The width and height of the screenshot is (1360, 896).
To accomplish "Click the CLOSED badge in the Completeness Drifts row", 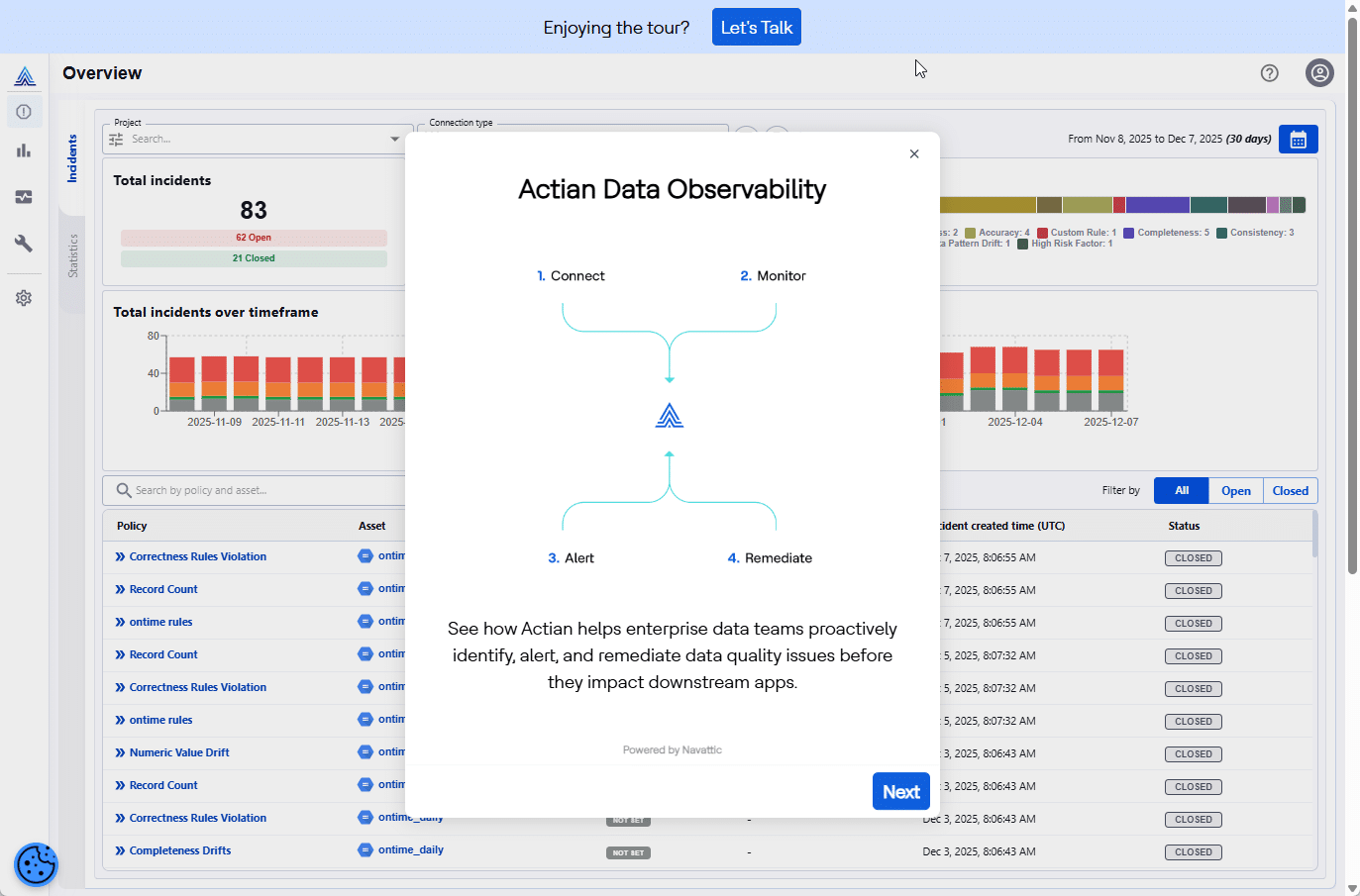I will coord(1194,852).
